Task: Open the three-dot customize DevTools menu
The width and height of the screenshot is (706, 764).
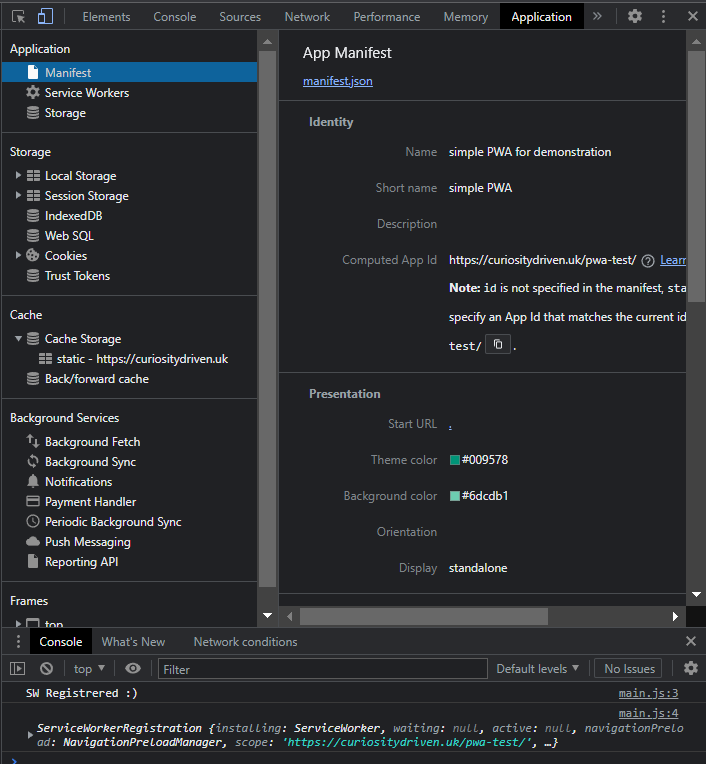Action: (x=663, y=17)
